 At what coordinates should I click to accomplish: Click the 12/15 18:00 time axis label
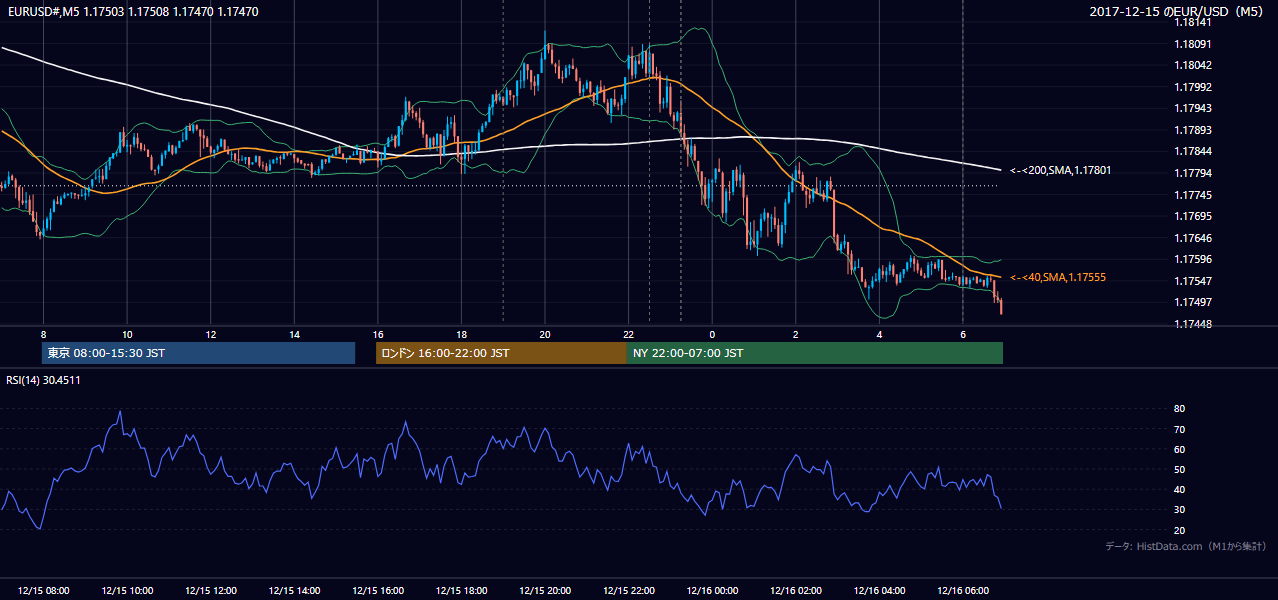(x=461, y=591)
